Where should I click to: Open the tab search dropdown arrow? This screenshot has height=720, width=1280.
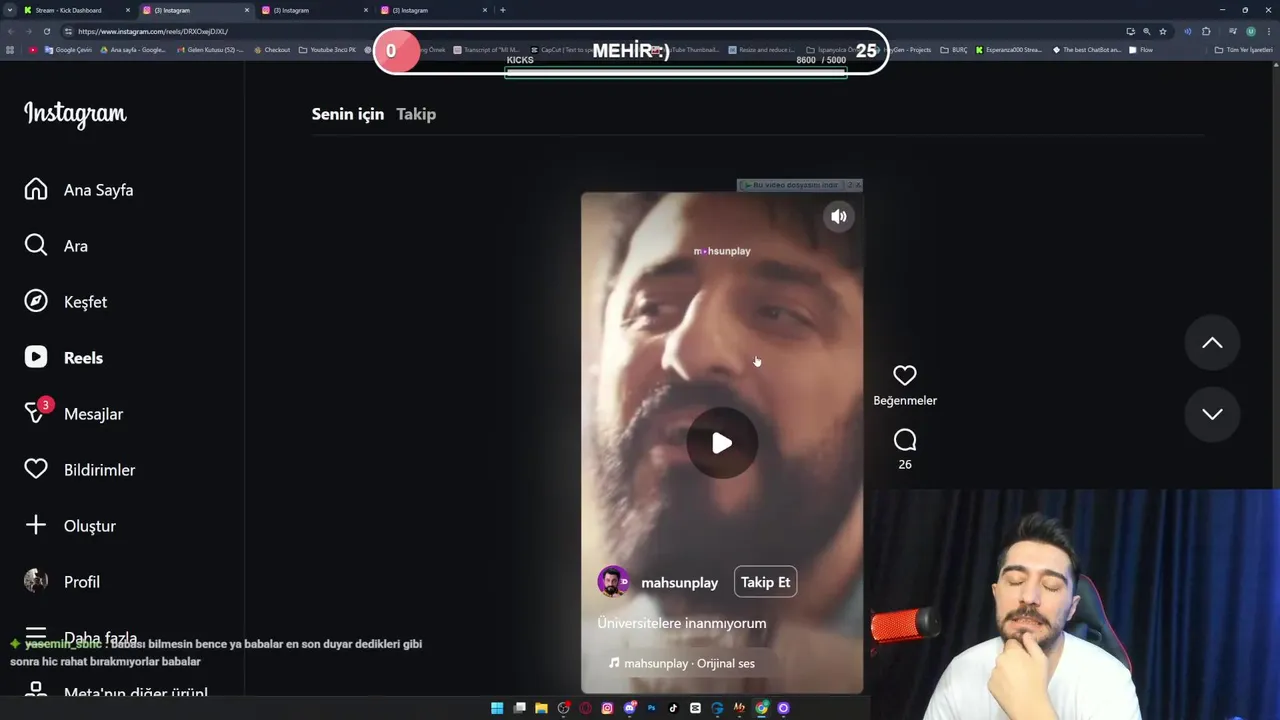(9, 10)
